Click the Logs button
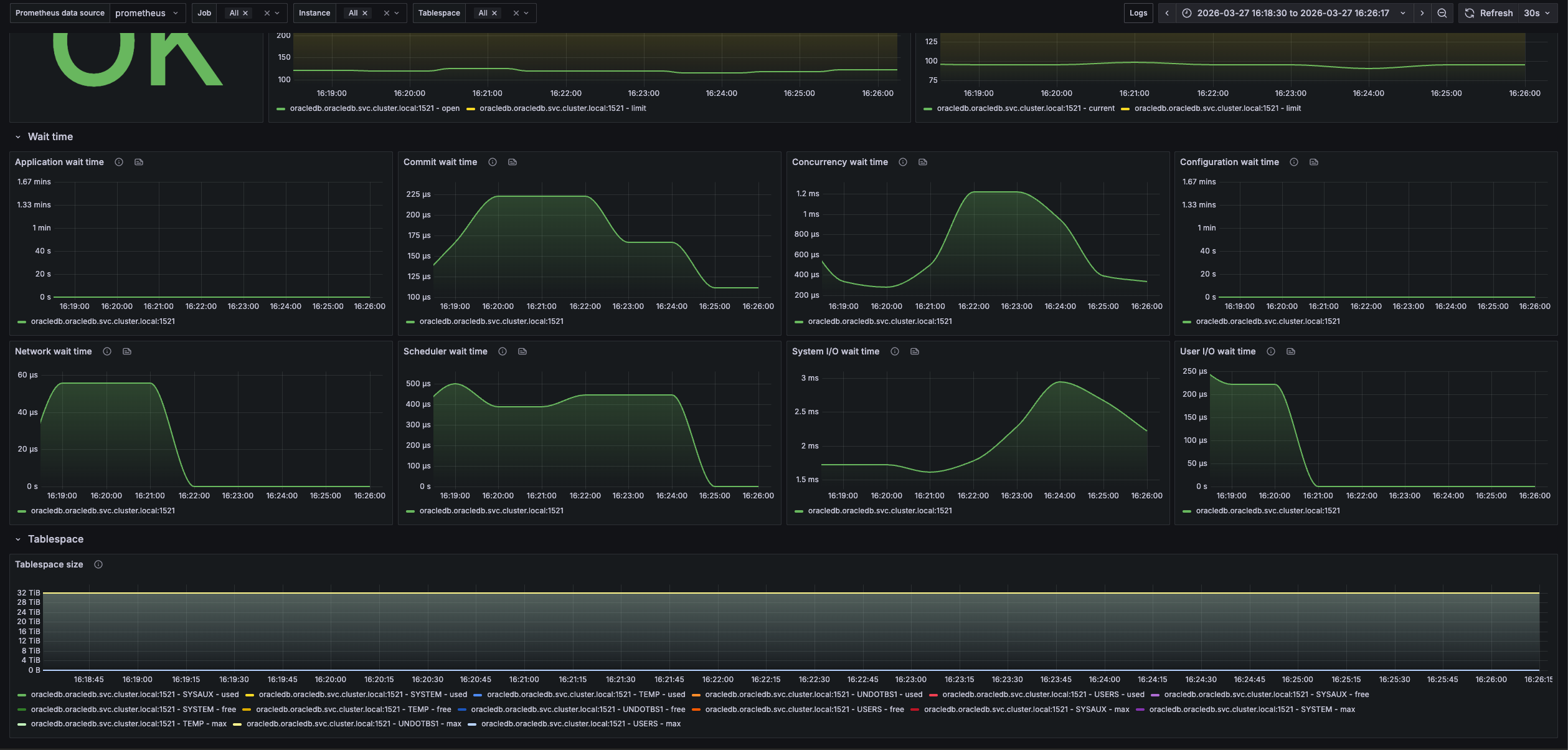 1138,13
